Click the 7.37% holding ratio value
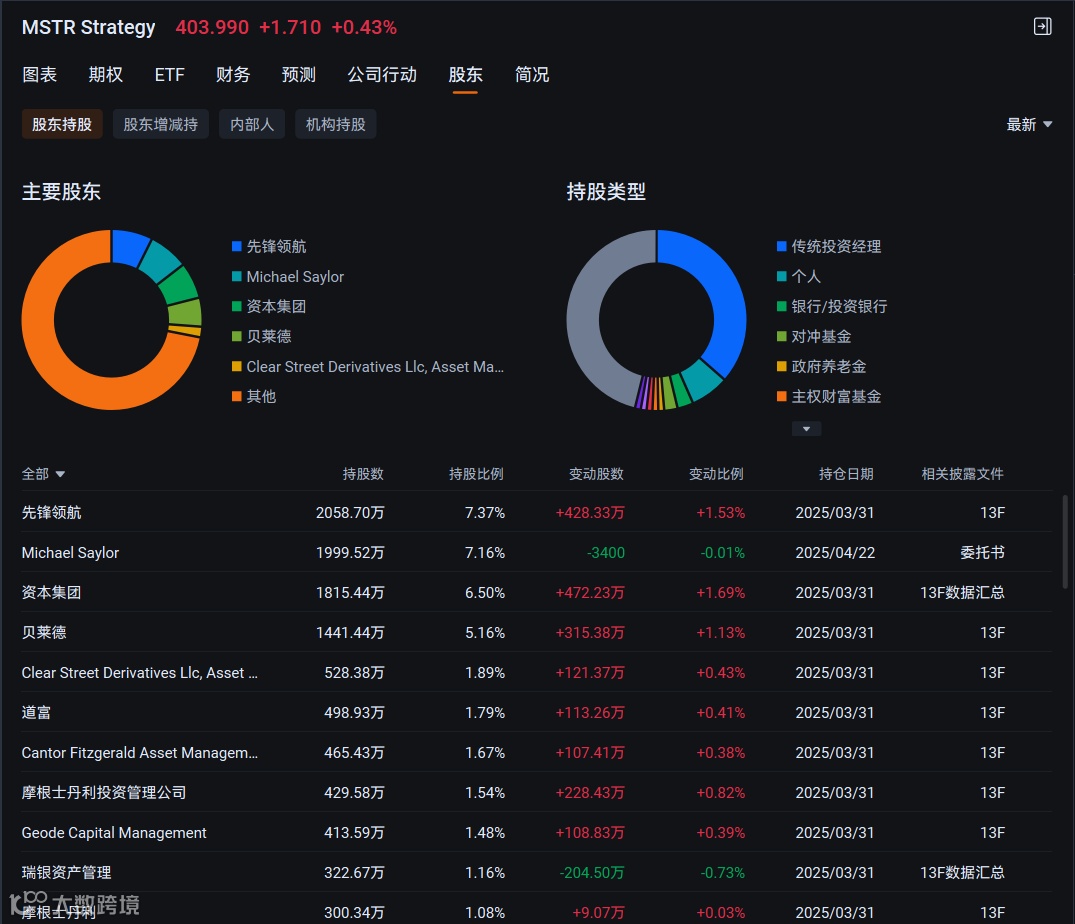This screenshot has width=1075, height=924. pos(485,513)
